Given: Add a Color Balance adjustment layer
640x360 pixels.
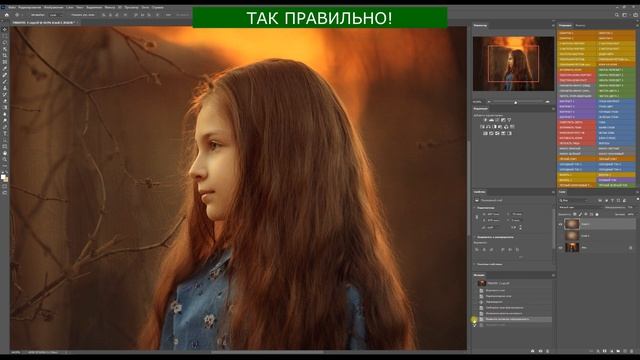Looking at the screenshot, I should tap(489, 127).
